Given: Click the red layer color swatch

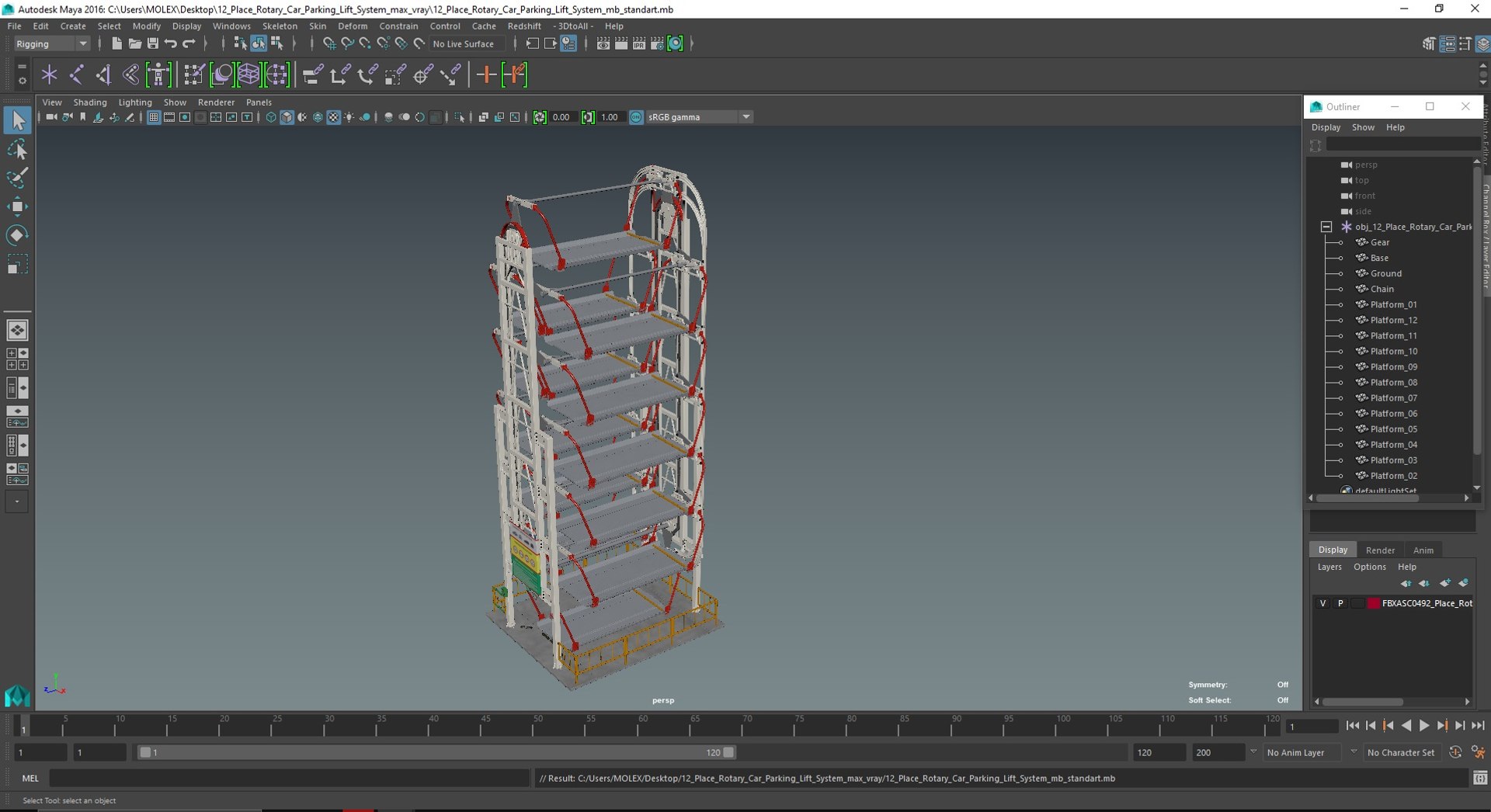Looking at the screenshot, I should click(1374, 603).
